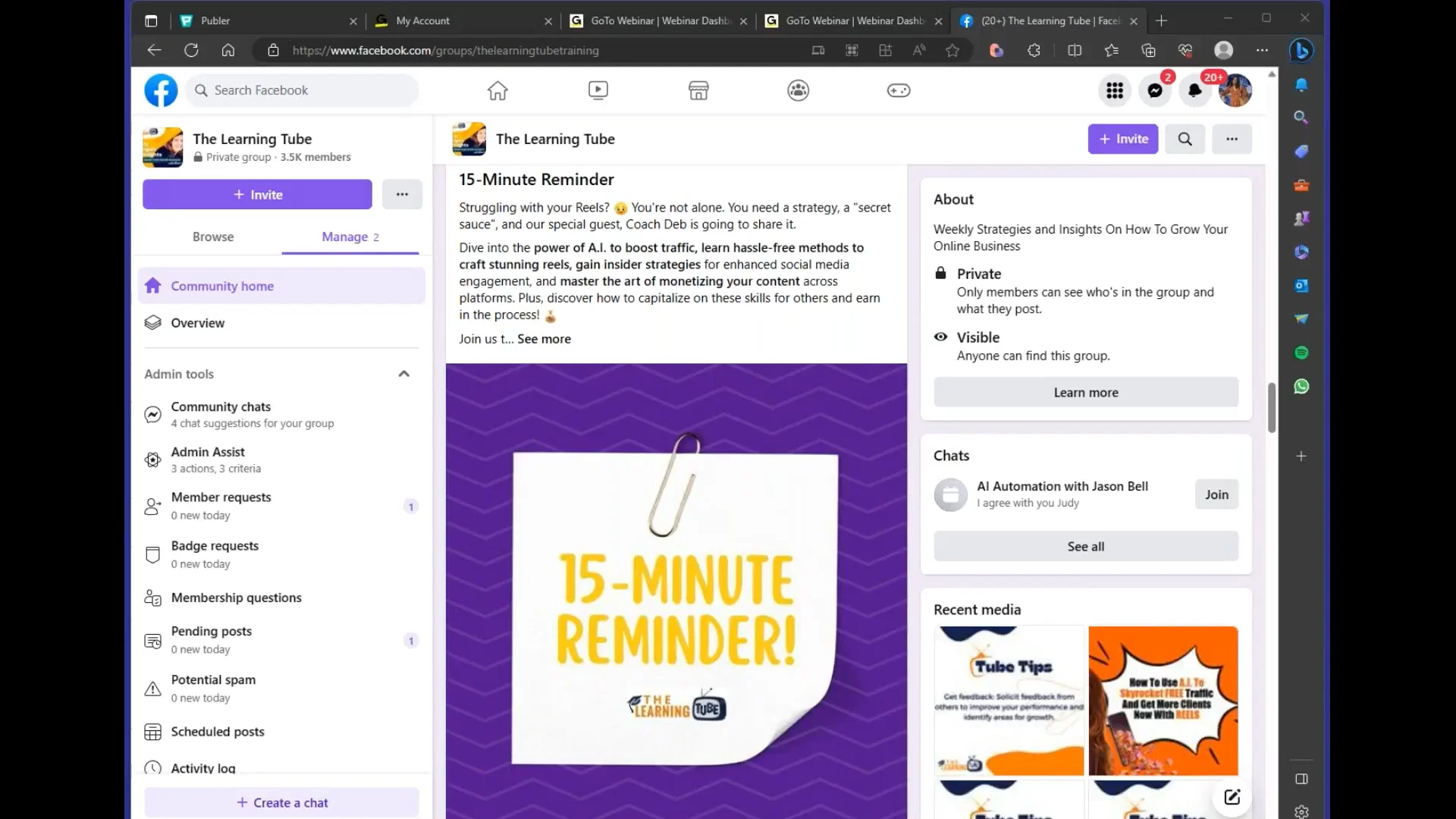Select Overview in the left sidebar
This screenshot has height=819, width=1456.
tap(281, 323)
